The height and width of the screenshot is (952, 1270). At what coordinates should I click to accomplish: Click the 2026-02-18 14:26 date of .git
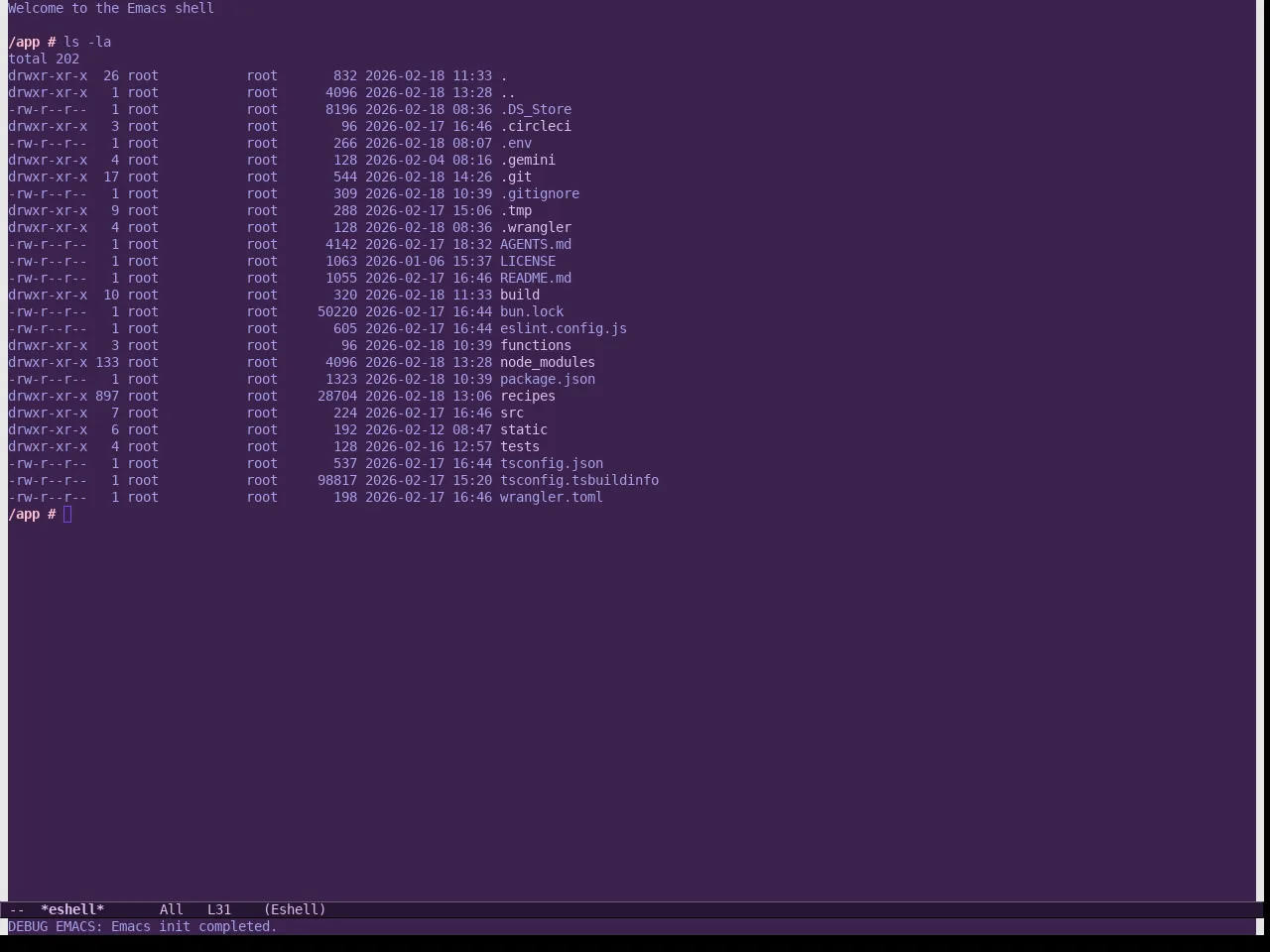pos(429,177)
